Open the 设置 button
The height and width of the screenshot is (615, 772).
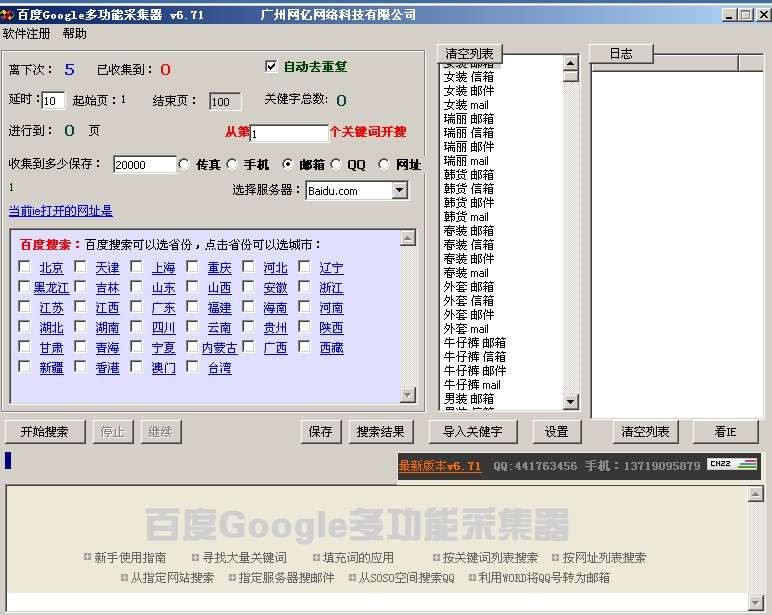(557, 432)
